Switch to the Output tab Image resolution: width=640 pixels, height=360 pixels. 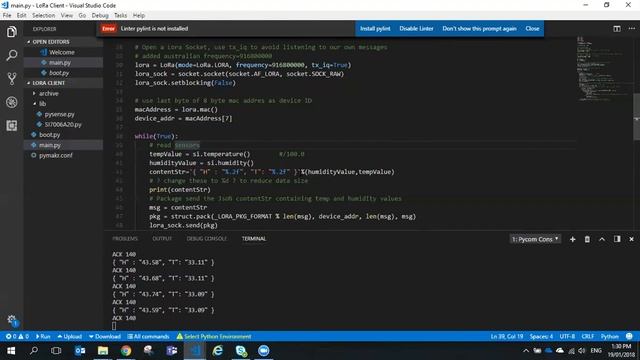click(162, 239)
